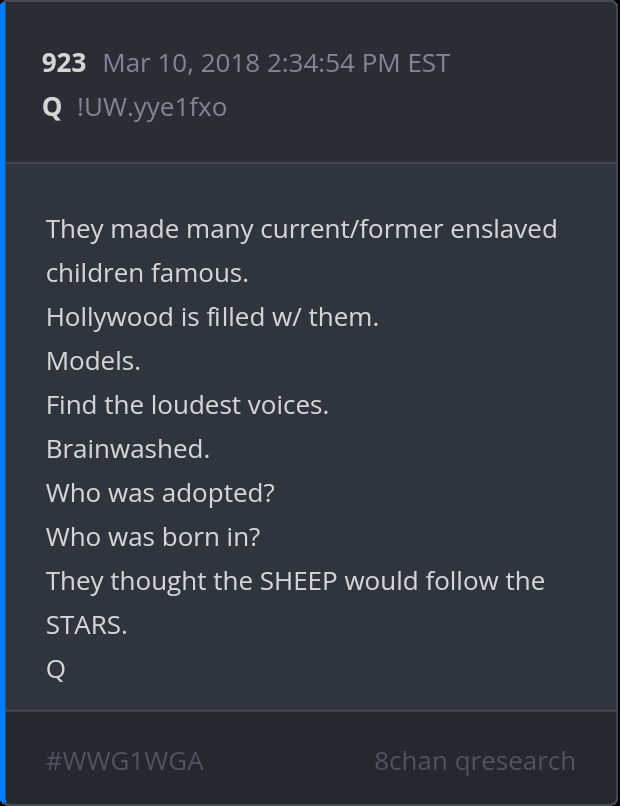Screen dimensions: 620x806
Task: Click the Mar 10, 2018 timestamp
Action: (x=276, y=64)
